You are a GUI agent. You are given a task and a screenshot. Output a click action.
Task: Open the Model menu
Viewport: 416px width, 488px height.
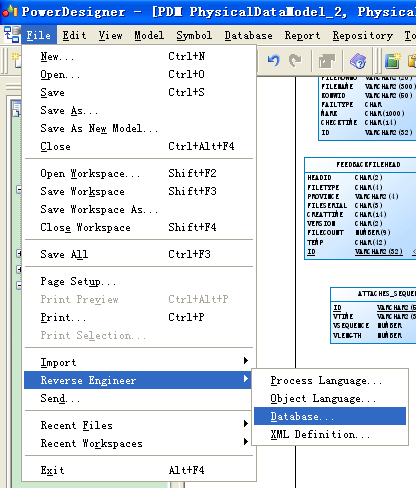[x=149, y=35]
